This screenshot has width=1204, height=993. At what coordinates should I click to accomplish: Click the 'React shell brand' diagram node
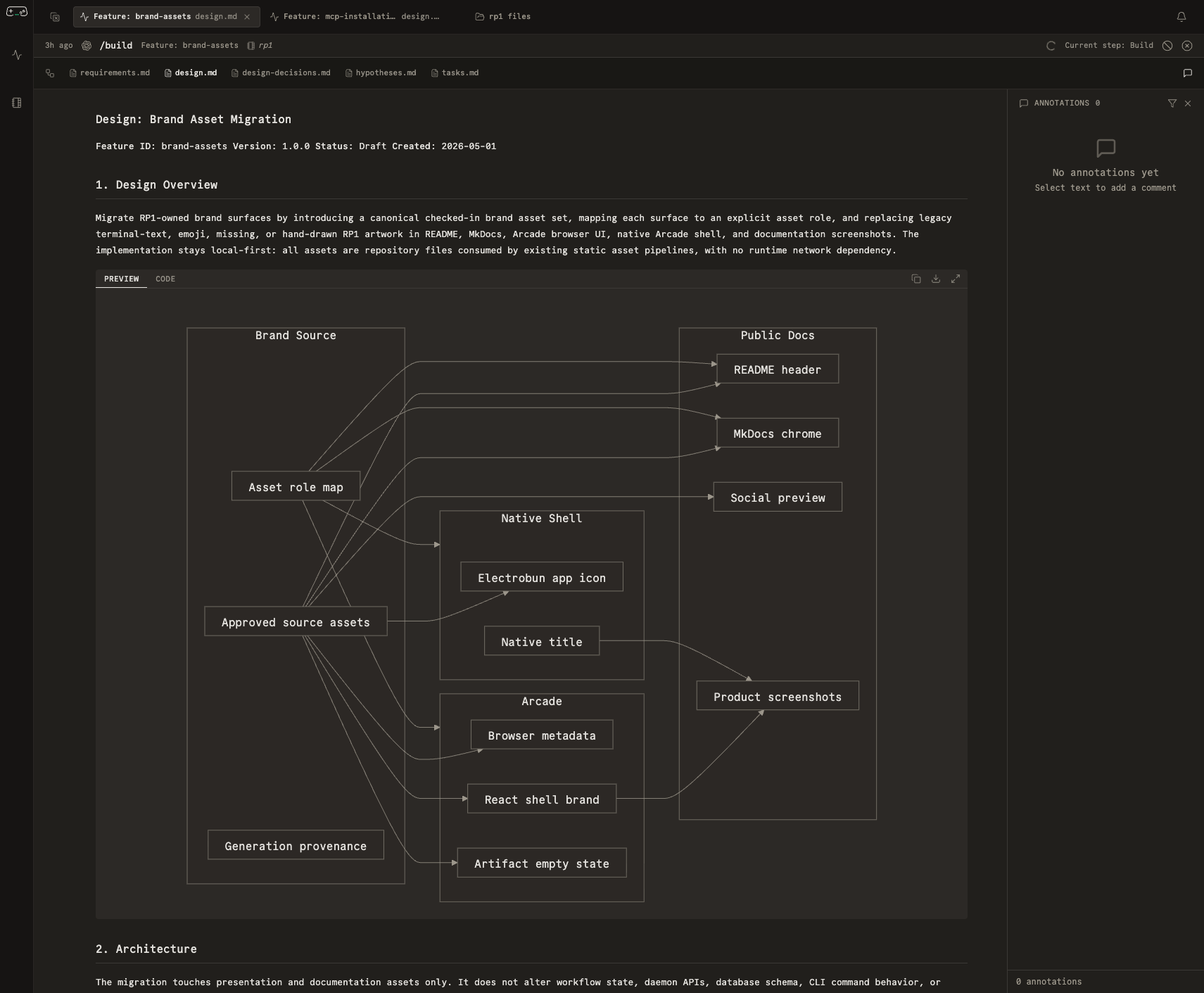click(542, 799)
